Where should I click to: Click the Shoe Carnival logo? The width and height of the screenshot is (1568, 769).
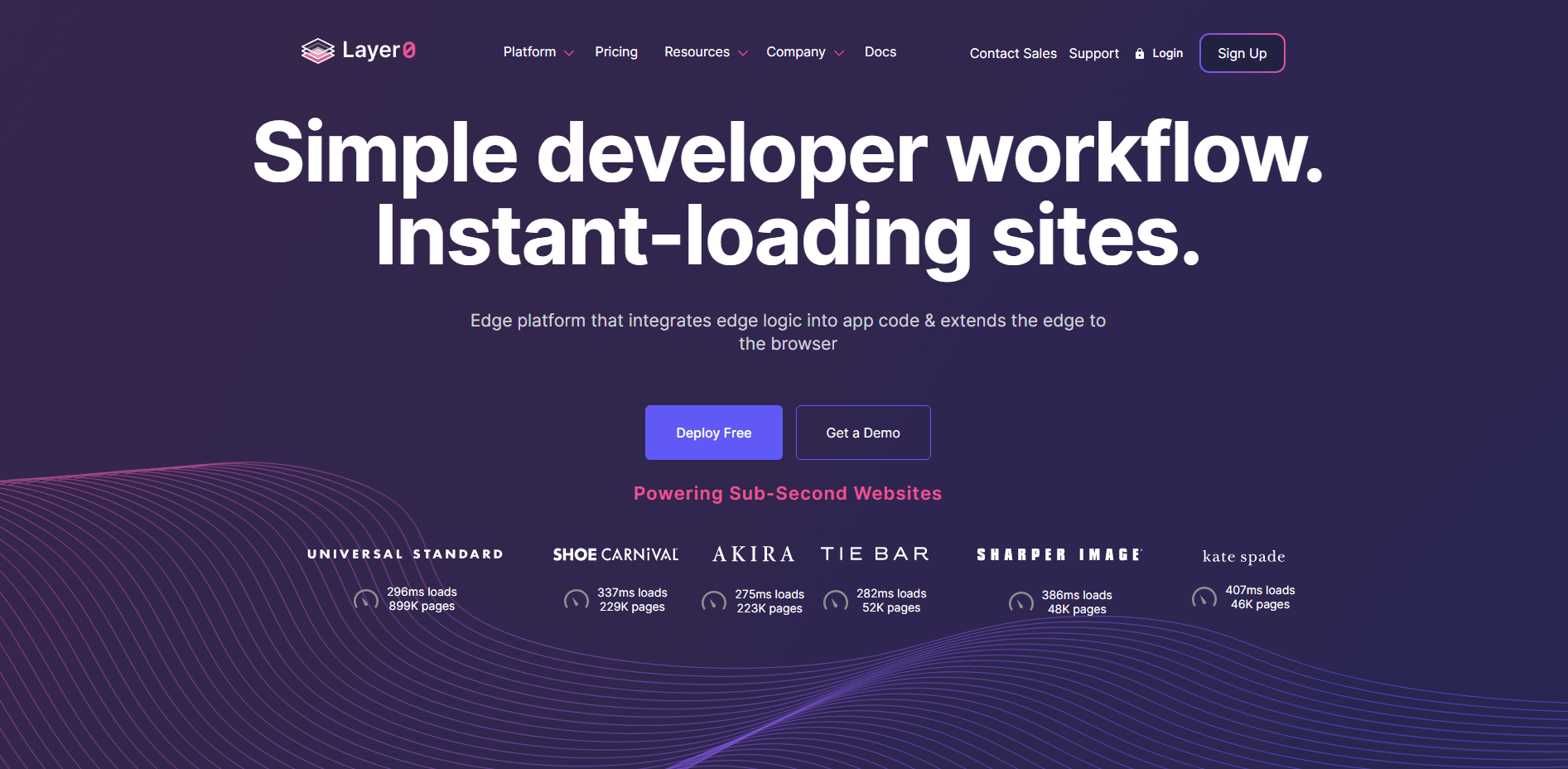click(615, 554)
